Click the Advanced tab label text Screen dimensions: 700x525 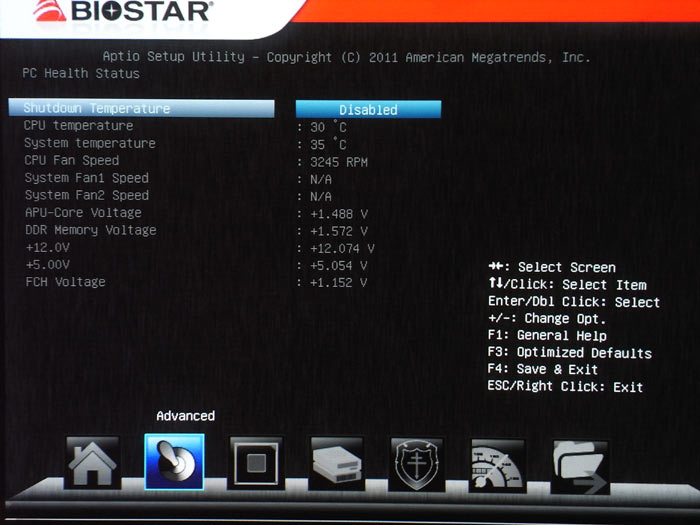tap(186, 416)
